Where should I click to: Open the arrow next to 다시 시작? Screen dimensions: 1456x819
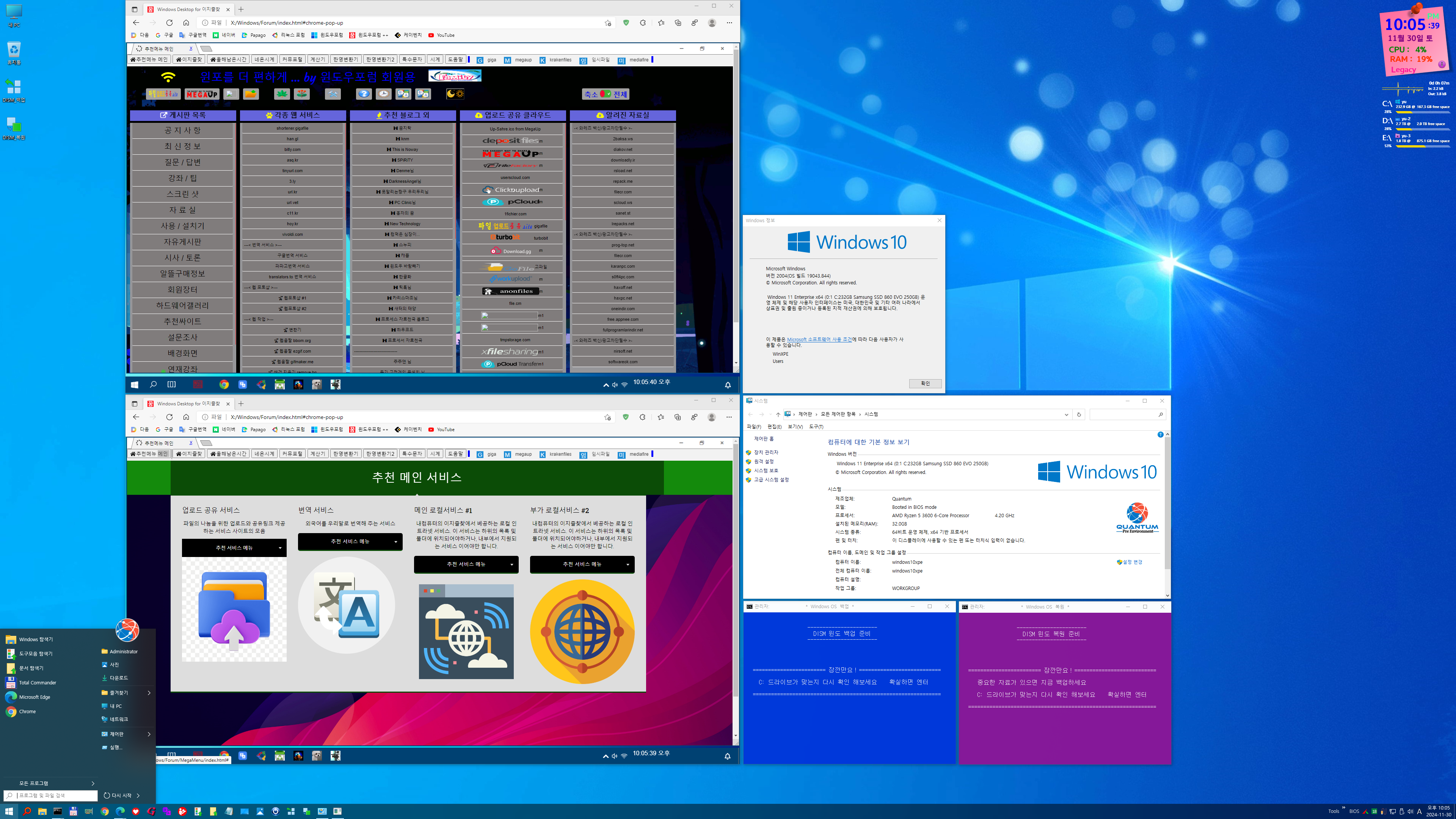point(138,795)
